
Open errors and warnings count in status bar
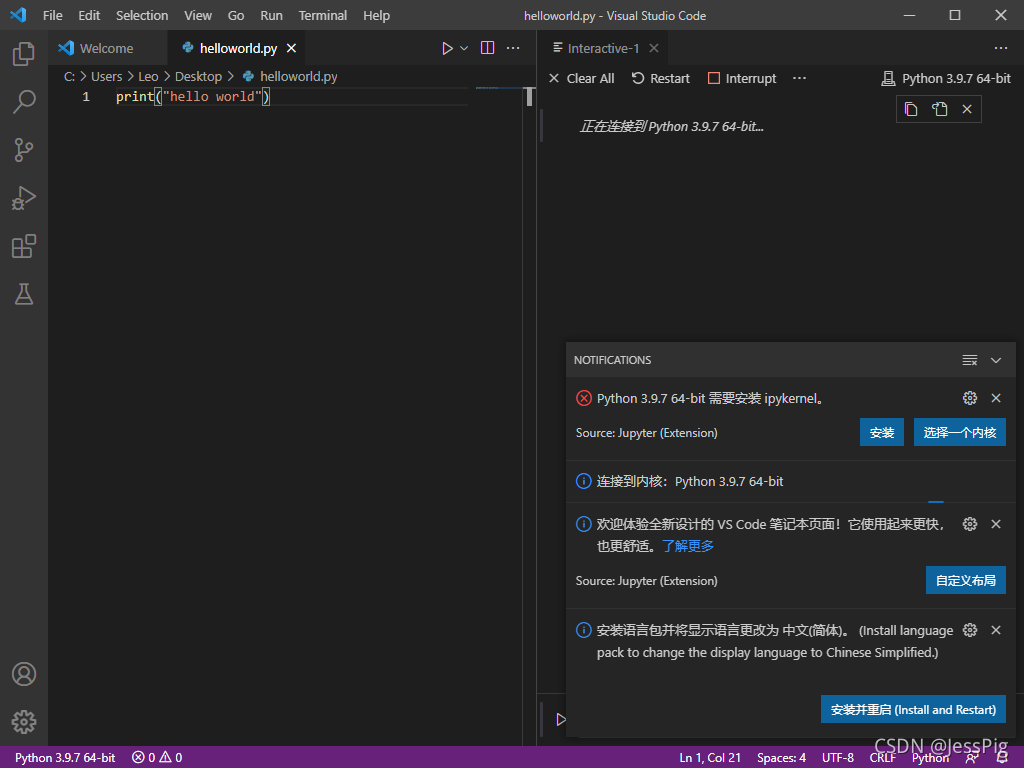coord(157,758)
